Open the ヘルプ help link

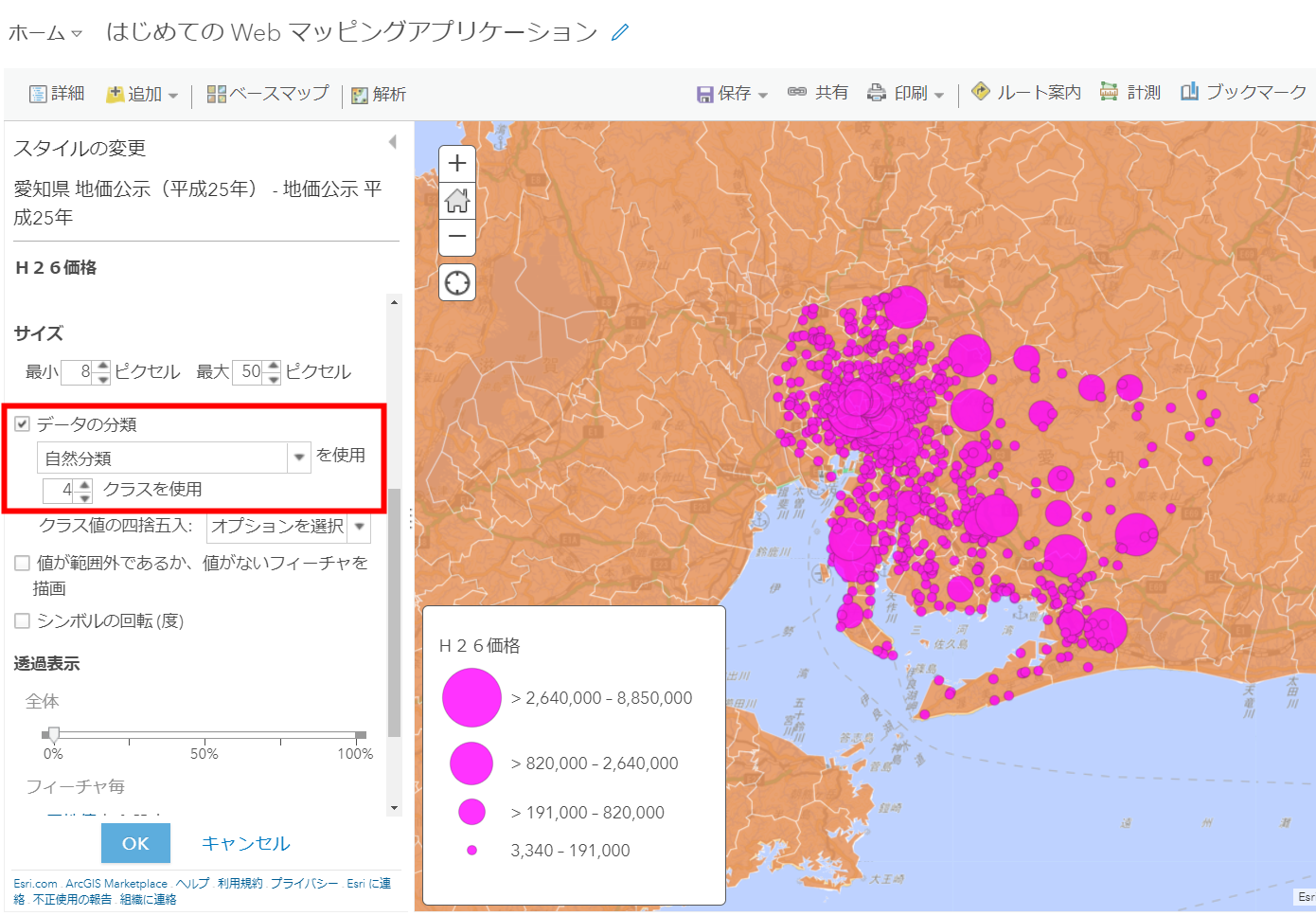point(192,884)
